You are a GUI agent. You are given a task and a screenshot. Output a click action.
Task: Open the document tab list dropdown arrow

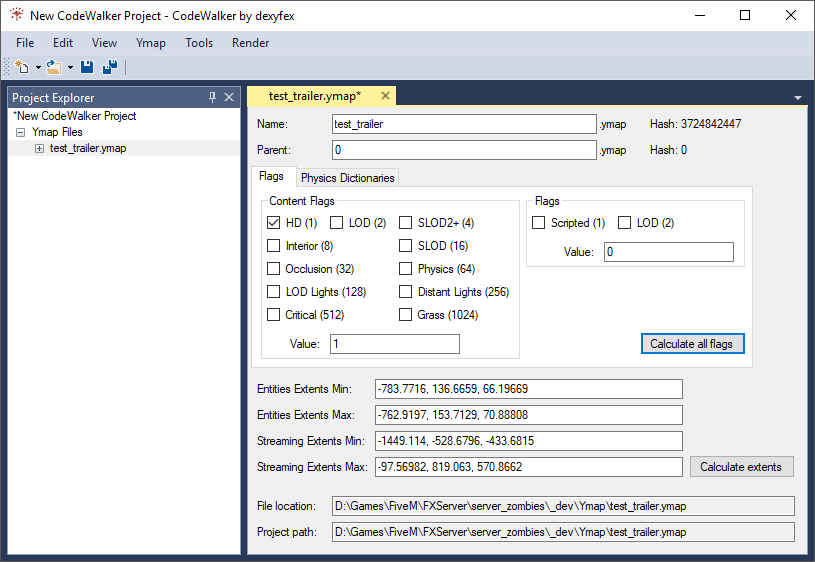[x=798, y=98]
